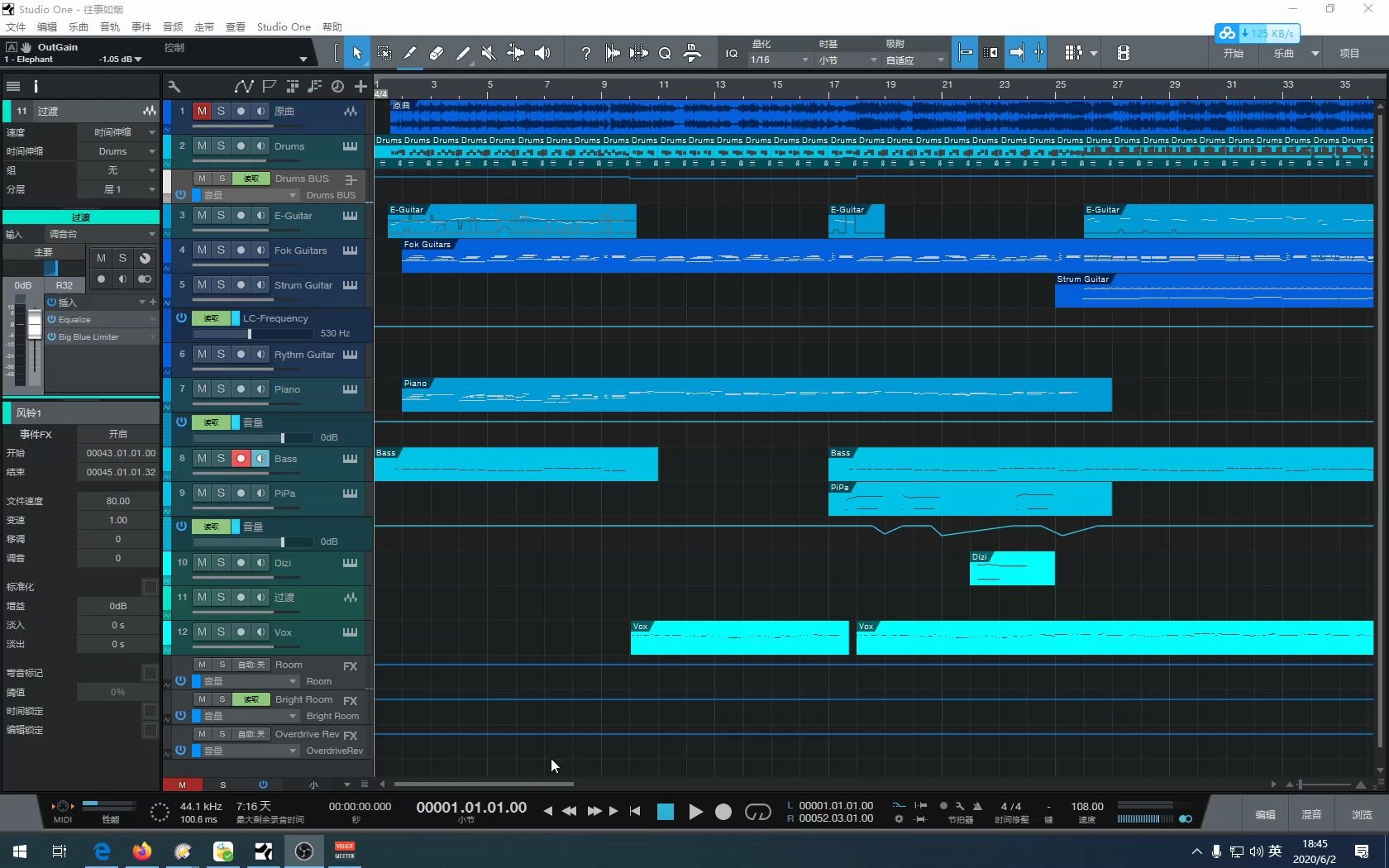This screenshot has width=1389, height=868.
Task: Open the 文件 menu
Action: click(x=16, y=26)
